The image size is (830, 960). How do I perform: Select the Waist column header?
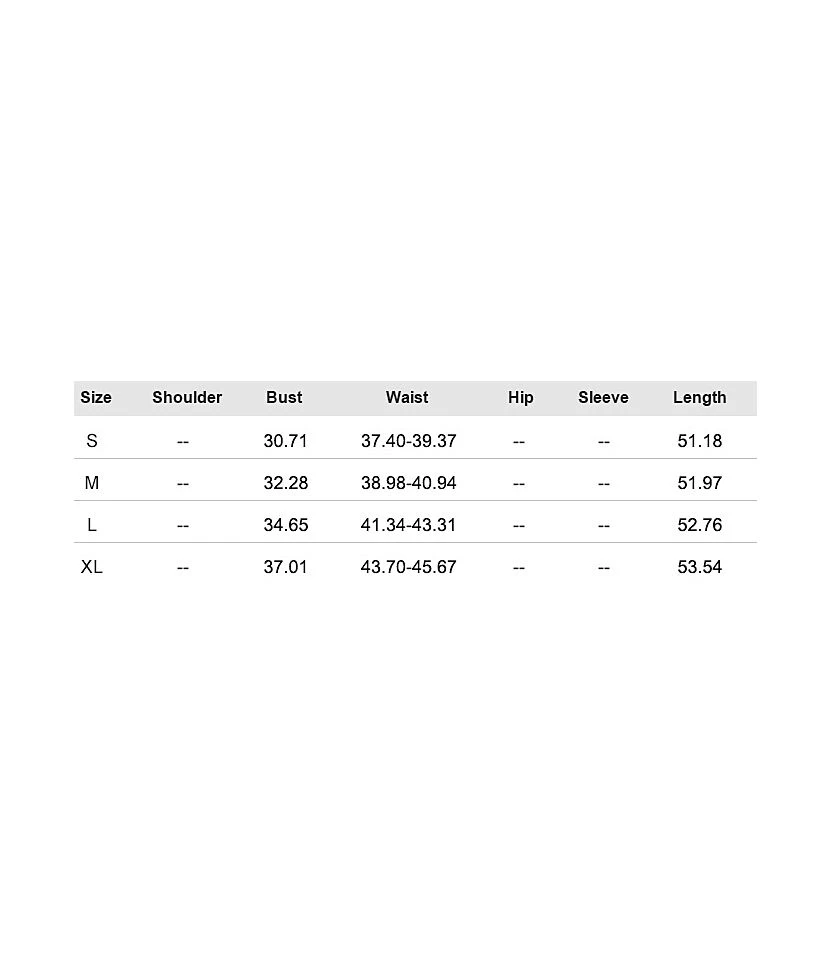[x=407, y=398]
